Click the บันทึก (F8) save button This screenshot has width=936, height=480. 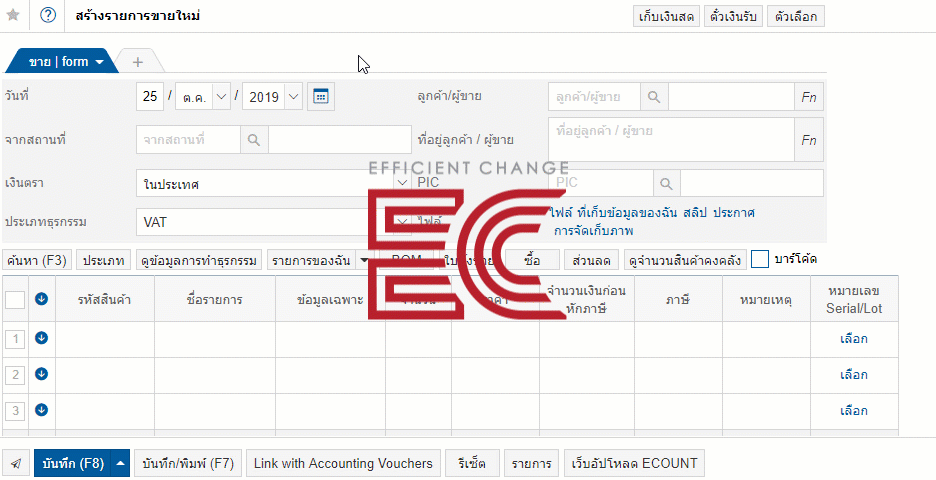(73, 463)
